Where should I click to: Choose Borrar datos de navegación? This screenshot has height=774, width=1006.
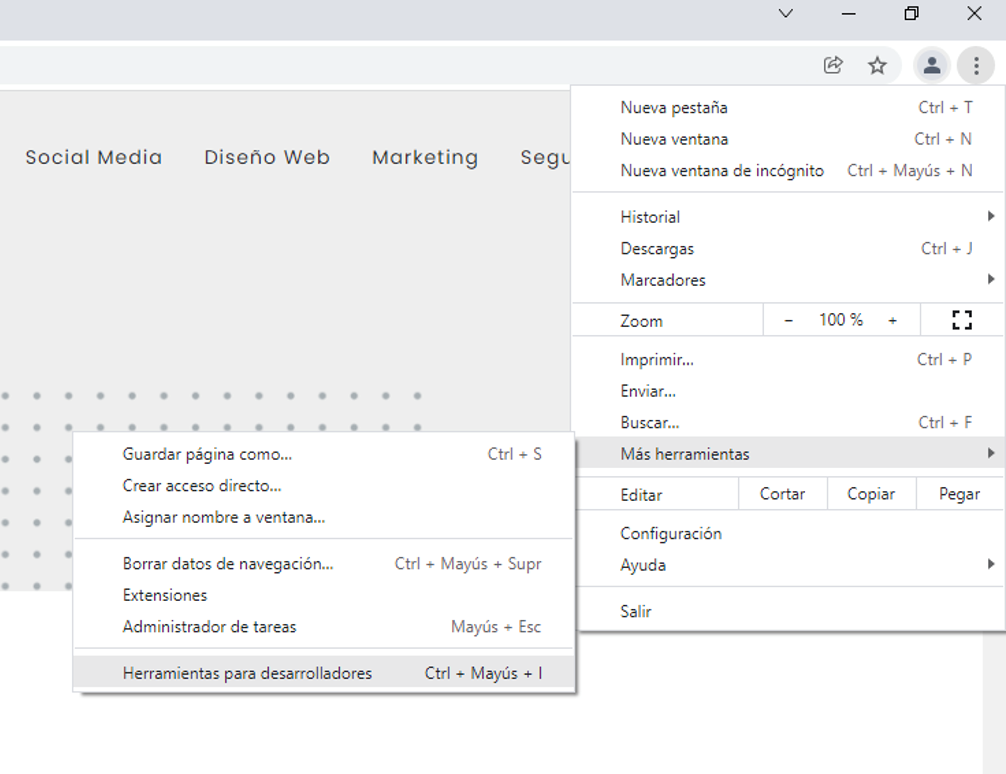[x=228, y=564]
